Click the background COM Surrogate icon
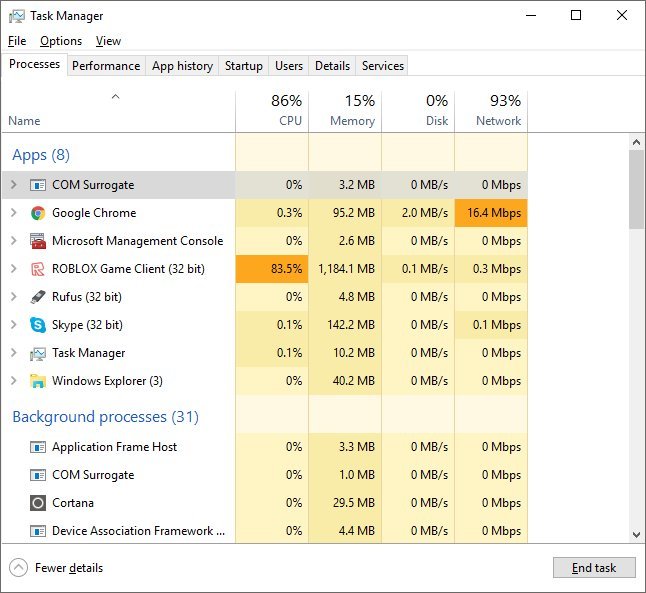Viewport: 646px width, 593px height. tap(38, 475)
